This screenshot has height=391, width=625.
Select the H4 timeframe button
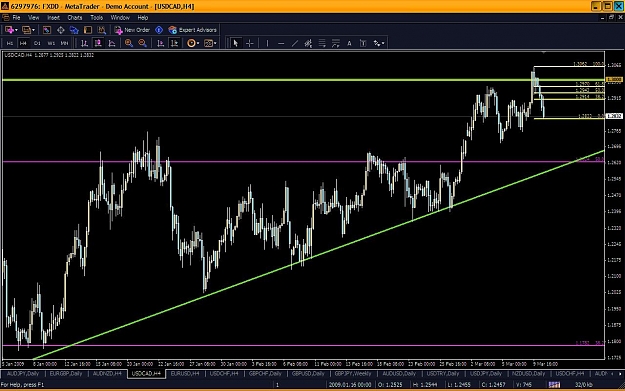[x=23, y=43]
